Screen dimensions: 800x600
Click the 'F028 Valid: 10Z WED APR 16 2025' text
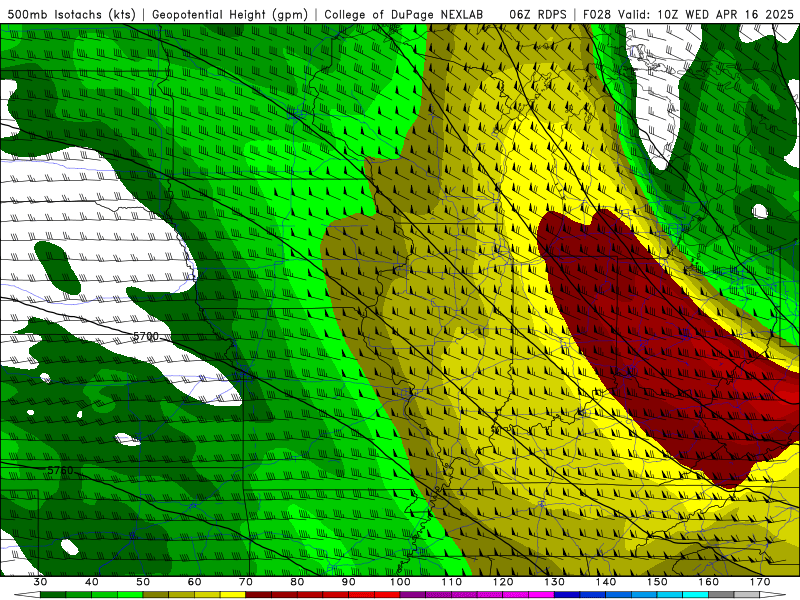point(688,14)
